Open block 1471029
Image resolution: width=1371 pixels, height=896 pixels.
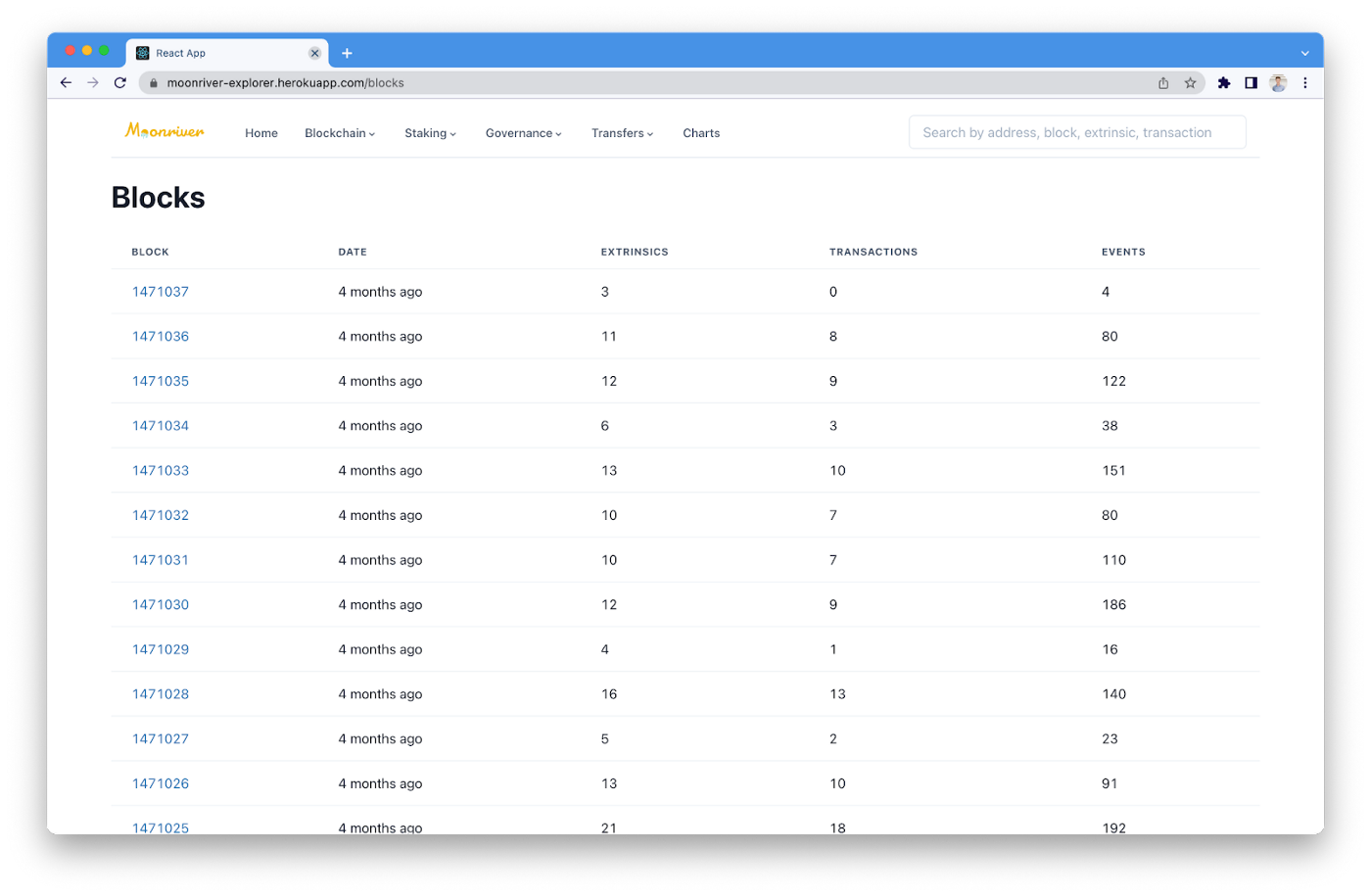[x=161, y=649]
